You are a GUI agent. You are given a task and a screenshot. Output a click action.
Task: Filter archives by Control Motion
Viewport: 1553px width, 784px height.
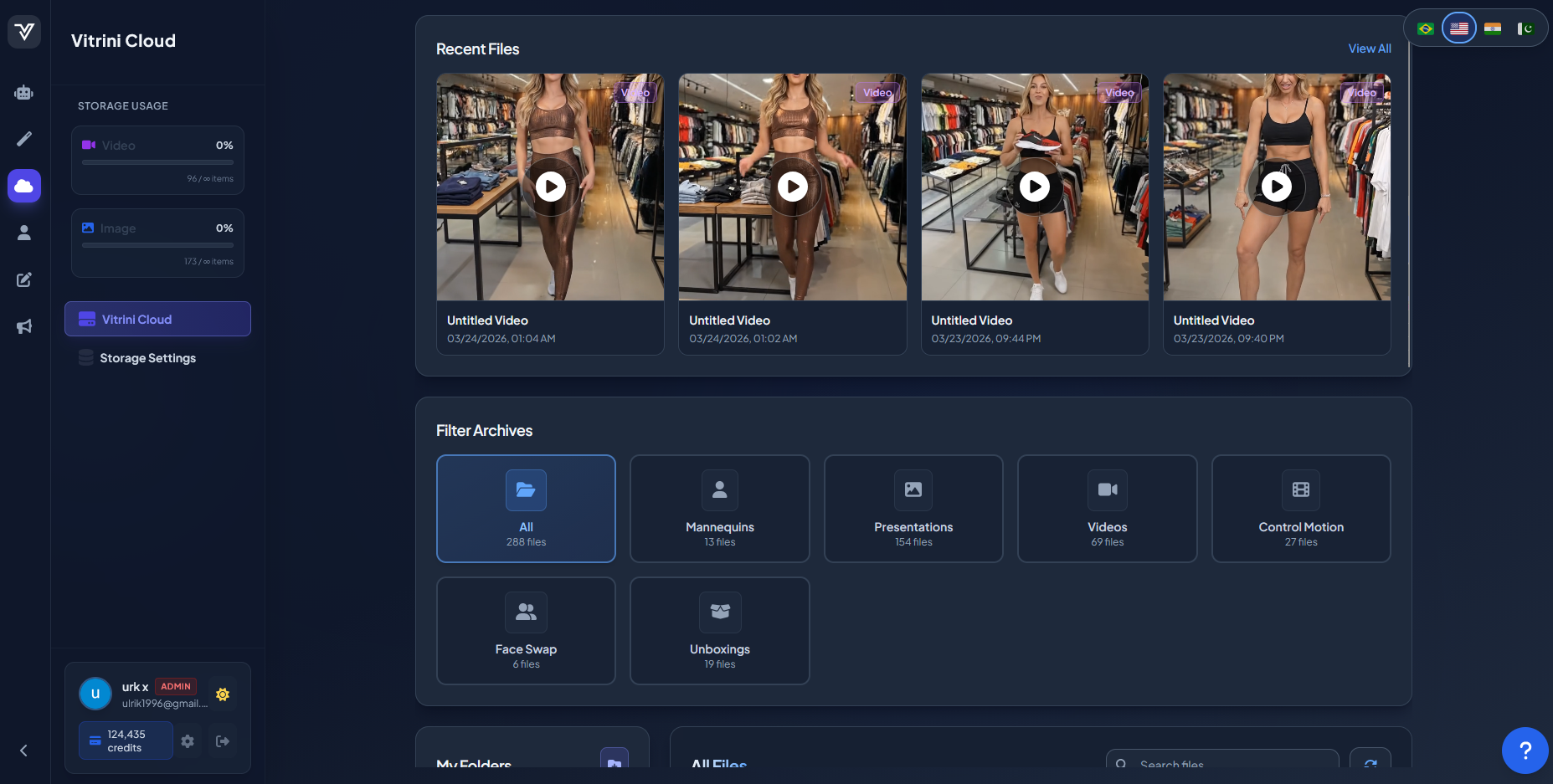coord(1301,509)
